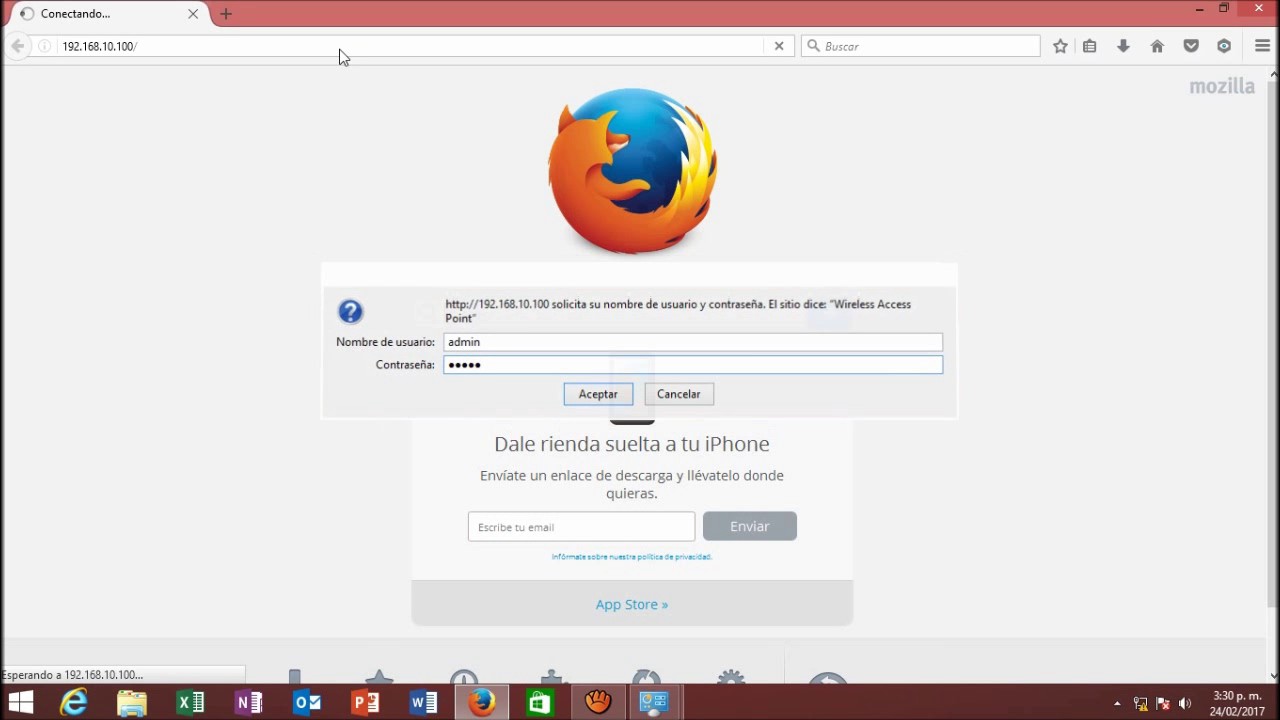Show hidden tray icons arrow
Screen dimensions: 1280x720
tap(1117, 704)
